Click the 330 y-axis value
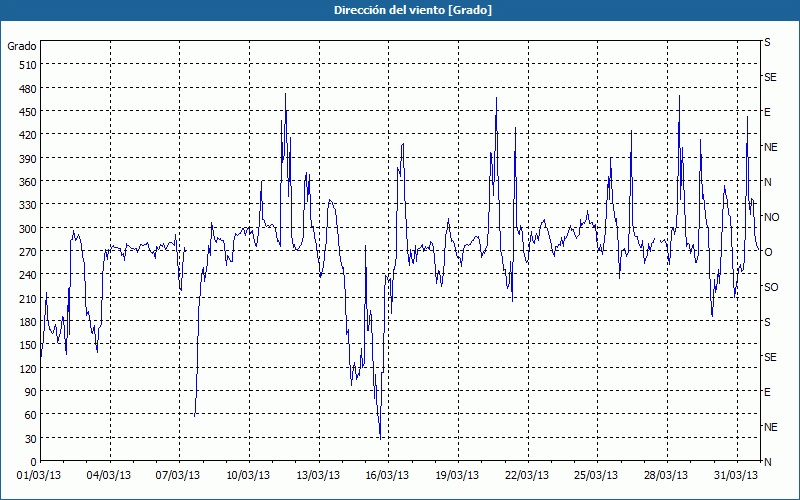 click(28, 205)
